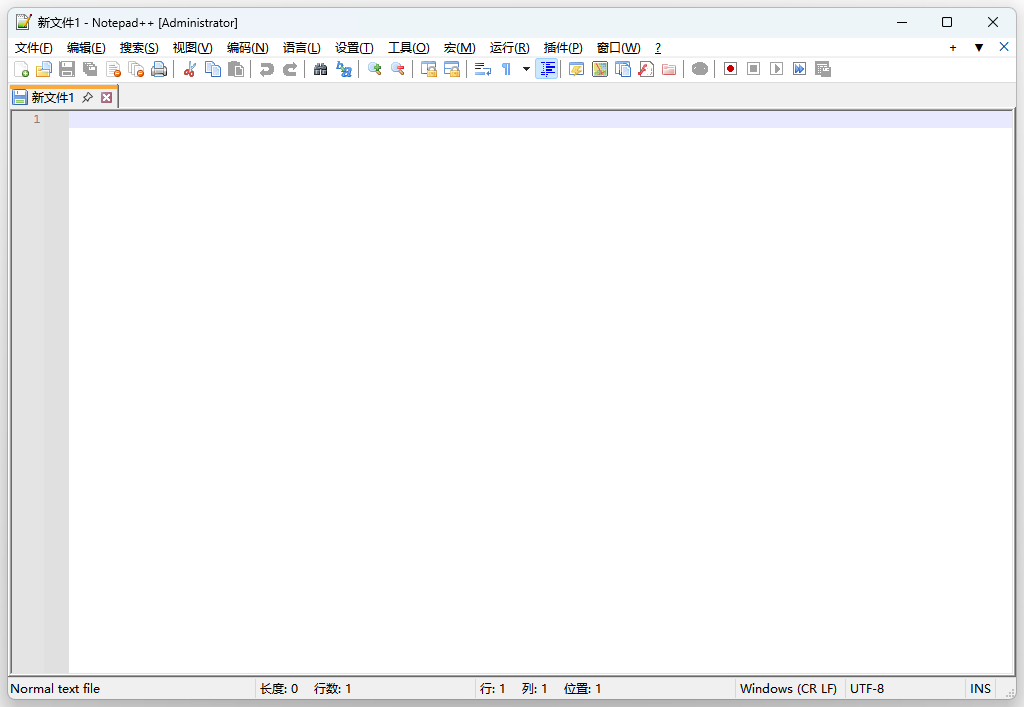Pin the 新文件1 tab
The width and height of the screenshot is (1024, 707).
pos(88,97)
